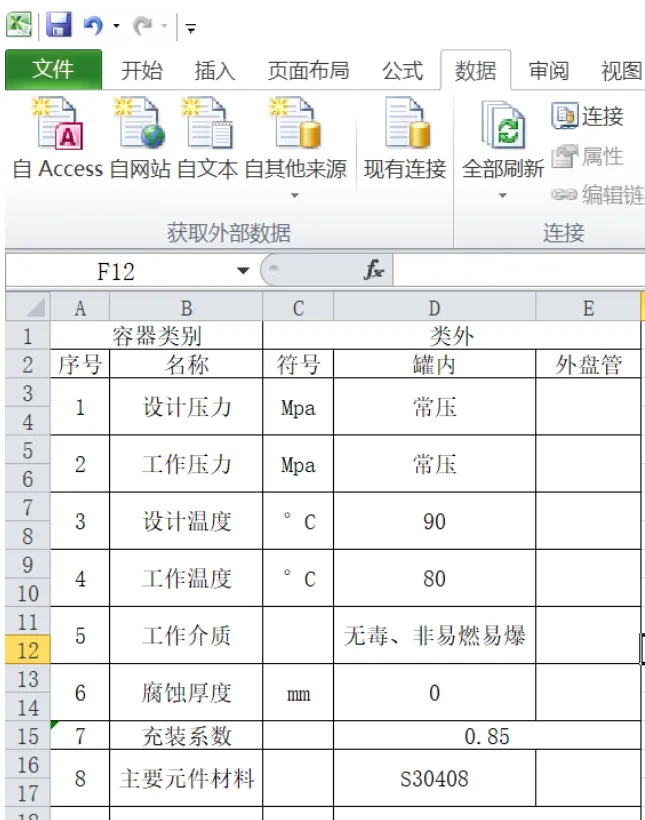The height and width of the screenshot is (820, 645).
Task: Switch to the 插入 ribbon tab
Action: [x=214, y=71]
